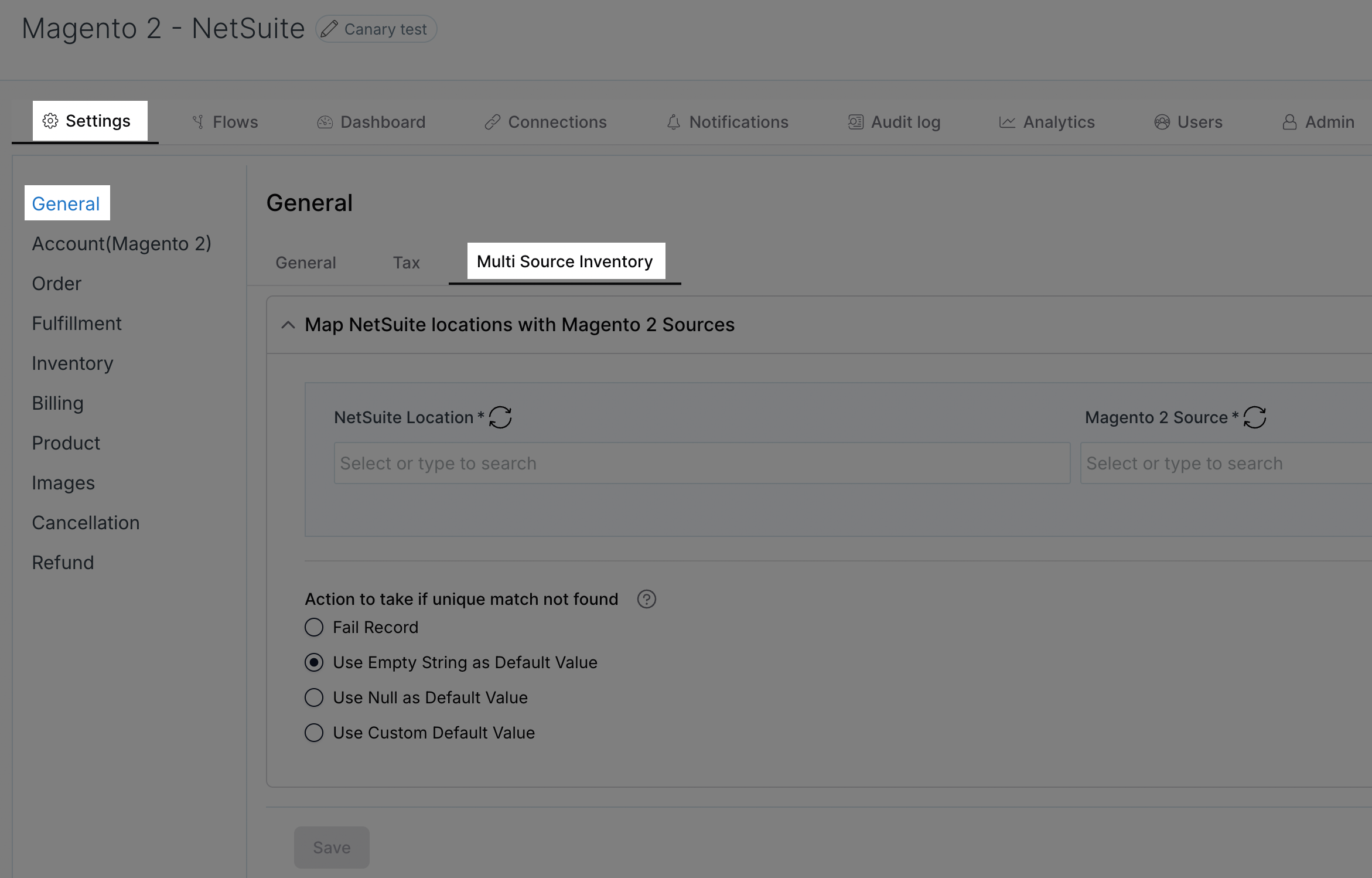The image size is (1372, 878).
Task: Open the Audit log tab
Action: point(895,122)
